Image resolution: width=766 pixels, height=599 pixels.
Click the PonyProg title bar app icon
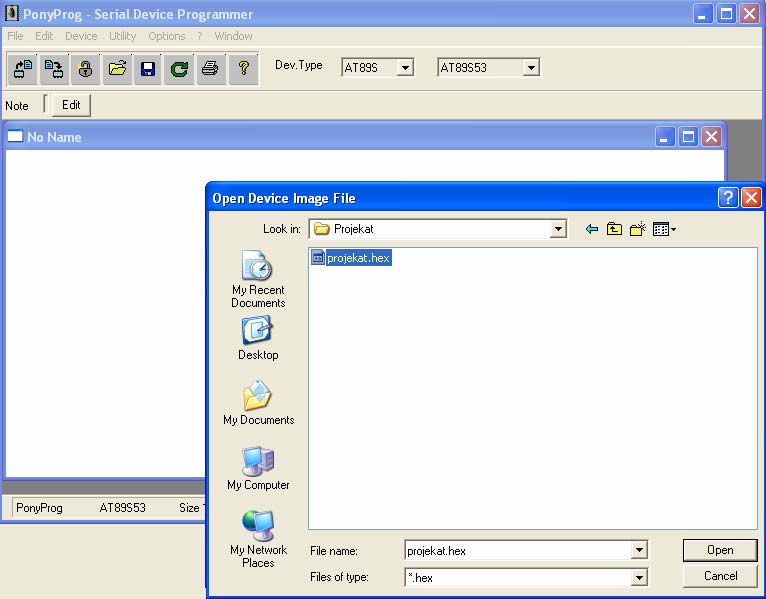(11, 13)
